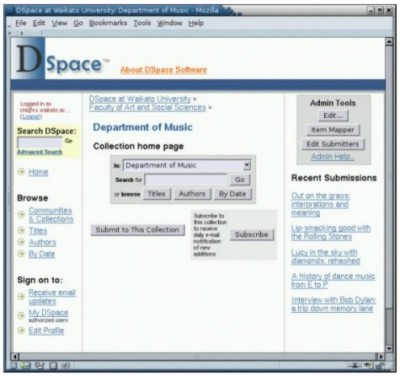400x376 pixels.
Task: Follow Faculty of Art and Social Sciences breadcrumb
Action: pyautogui.click(x=147, y=107)
